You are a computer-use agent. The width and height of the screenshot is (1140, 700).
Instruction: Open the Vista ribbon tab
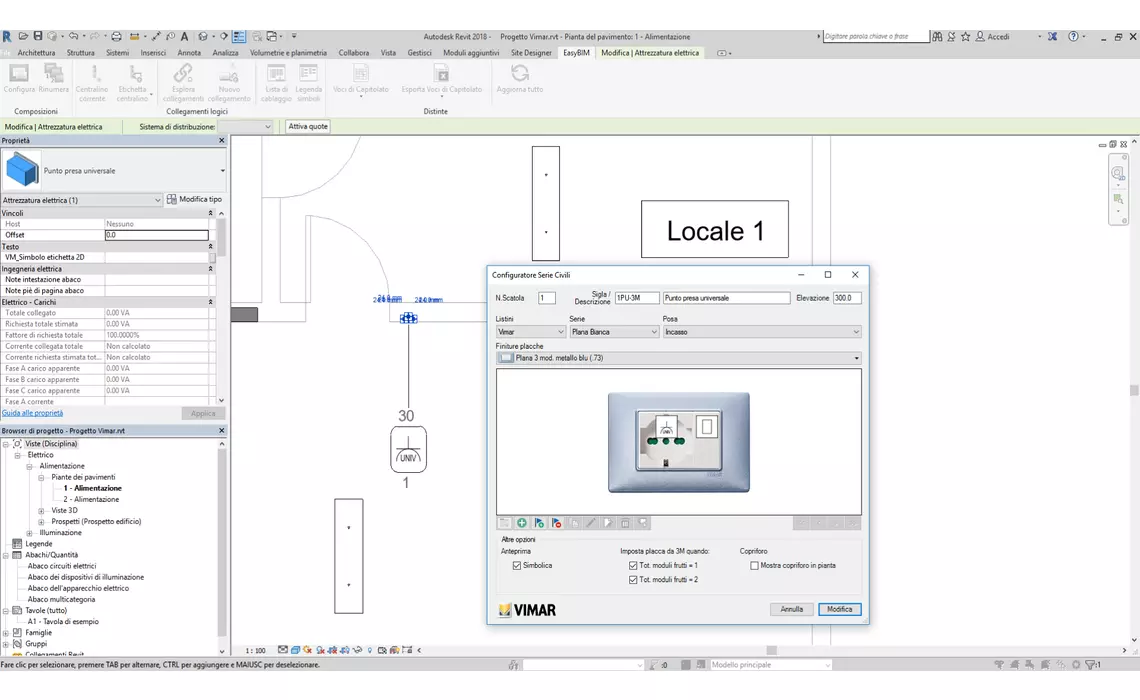point(388,53)
